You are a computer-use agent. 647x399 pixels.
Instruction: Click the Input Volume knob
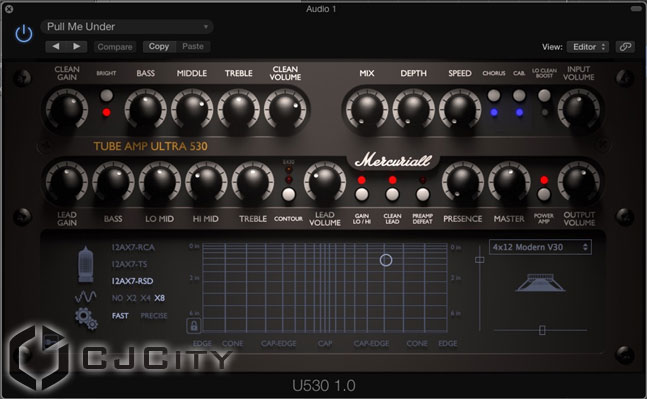coord(579,109)
